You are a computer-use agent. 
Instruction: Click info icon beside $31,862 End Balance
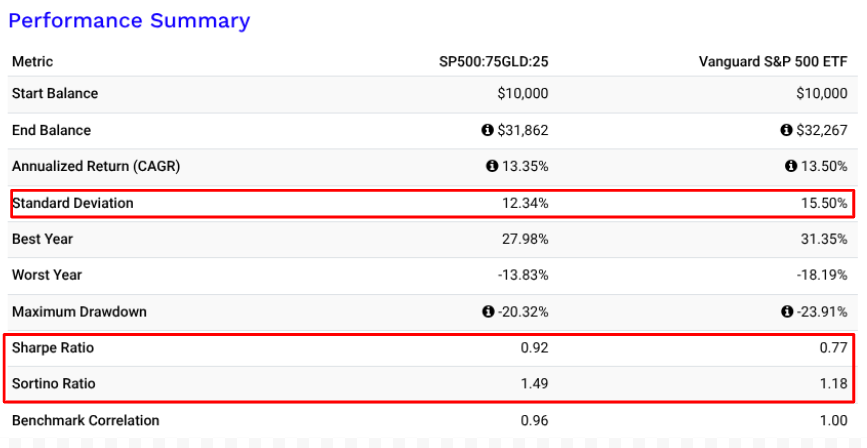pos(488,130)
